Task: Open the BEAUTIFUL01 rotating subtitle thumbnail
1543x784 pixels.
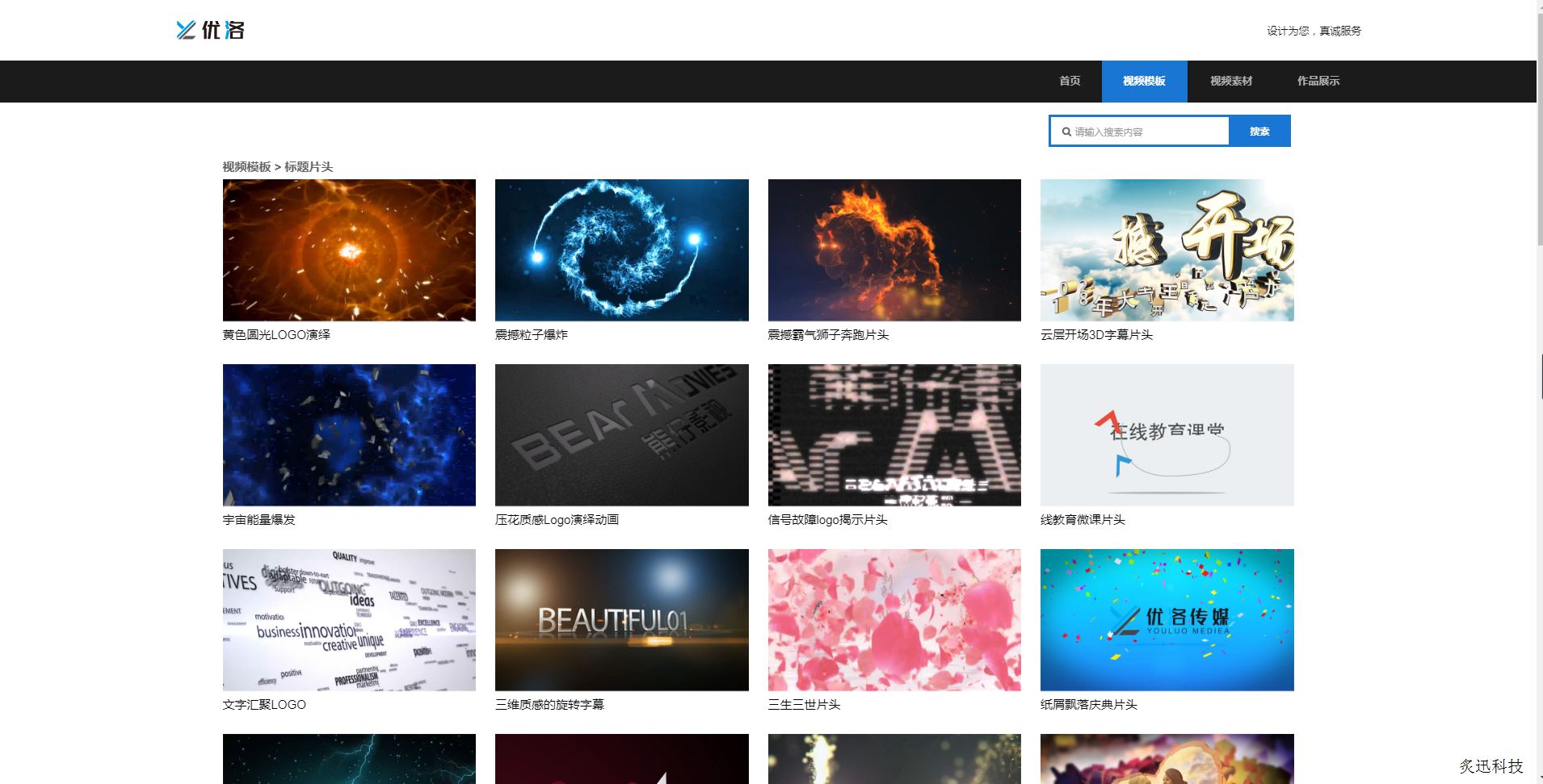Action: tap(621, 620)
